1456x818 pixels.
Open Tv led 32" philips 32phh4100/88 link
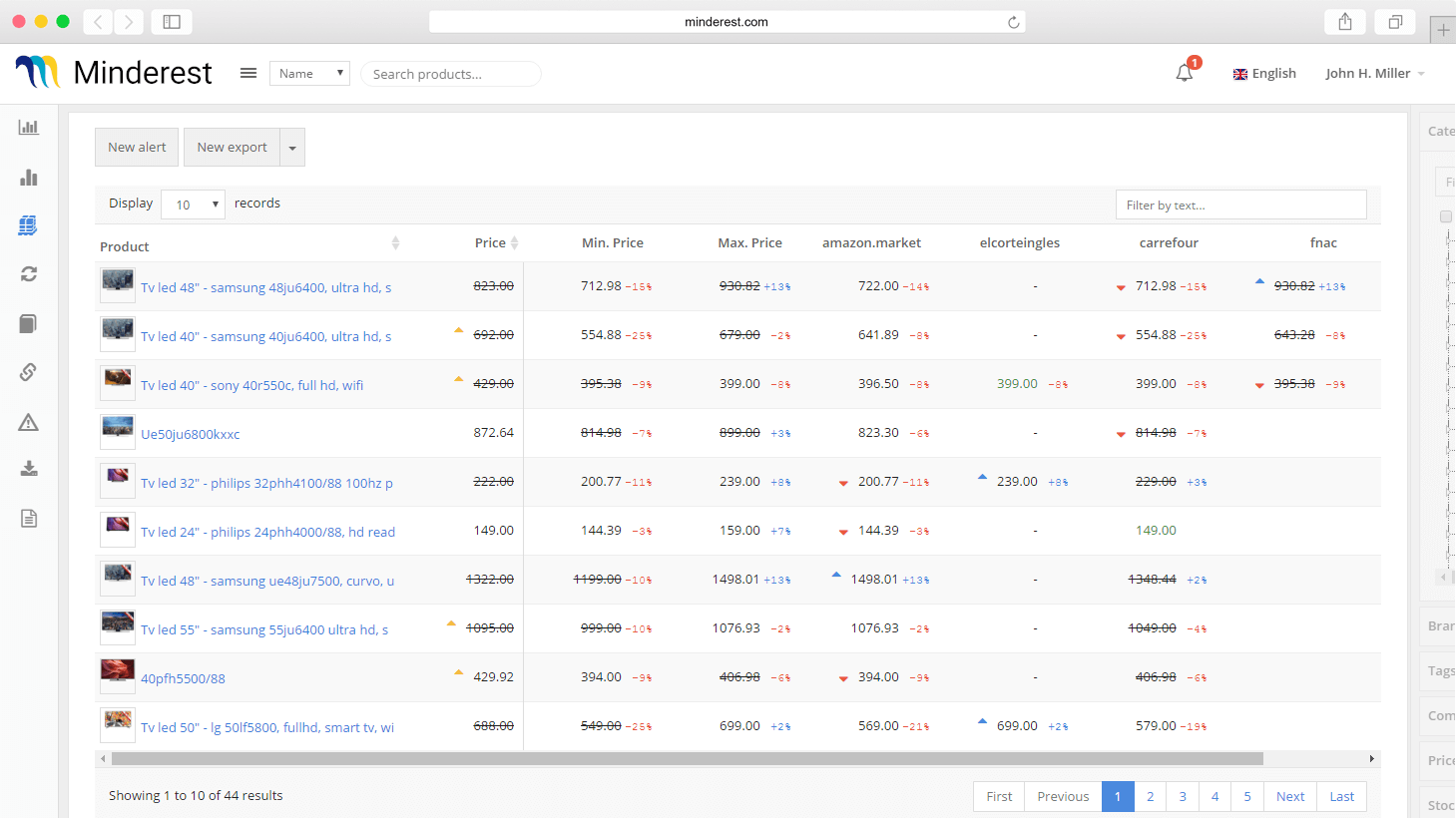(x=266, y=483)
